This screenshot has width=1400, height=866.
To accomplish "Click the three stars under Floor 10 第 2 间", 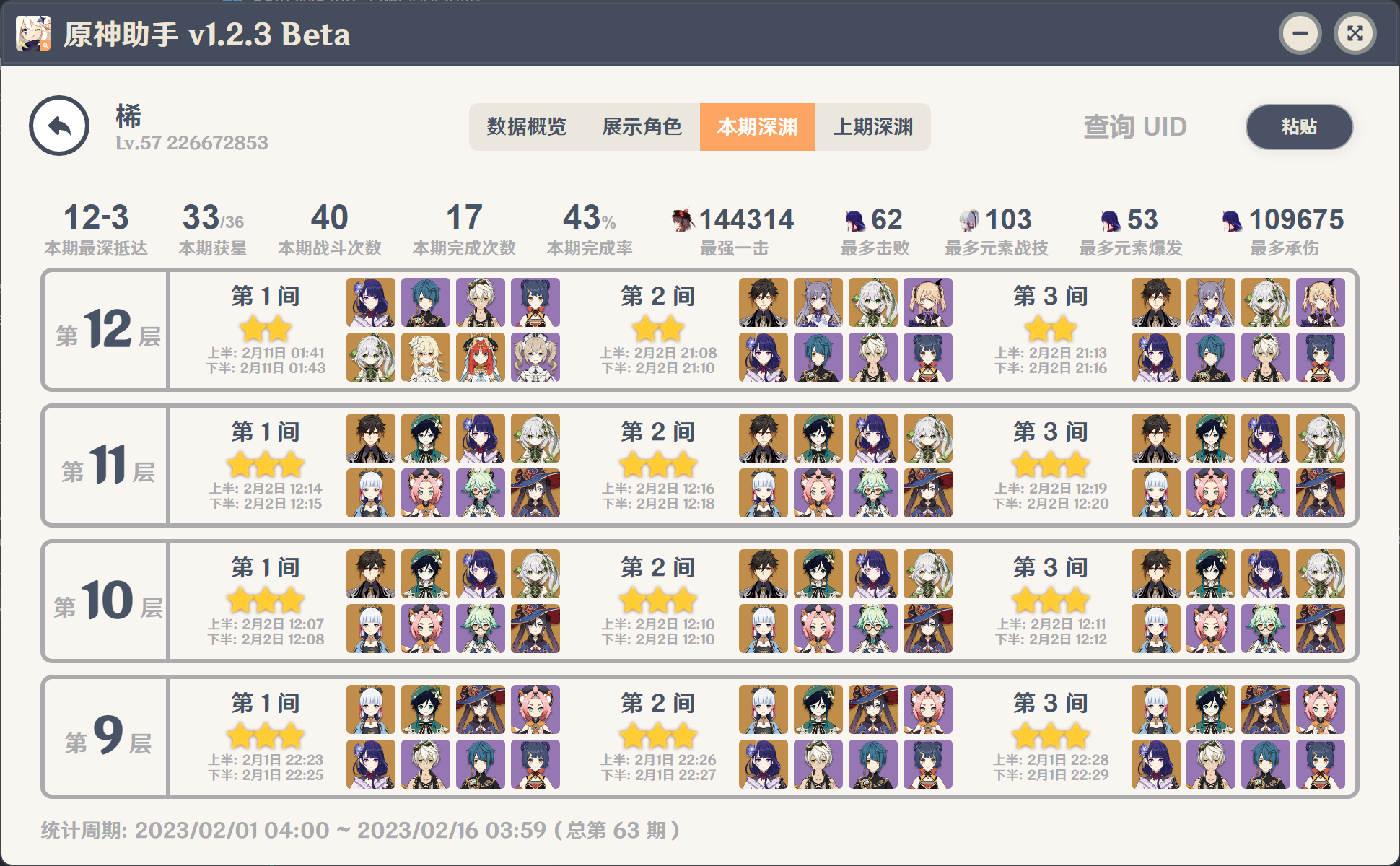I will coord(658,600).
